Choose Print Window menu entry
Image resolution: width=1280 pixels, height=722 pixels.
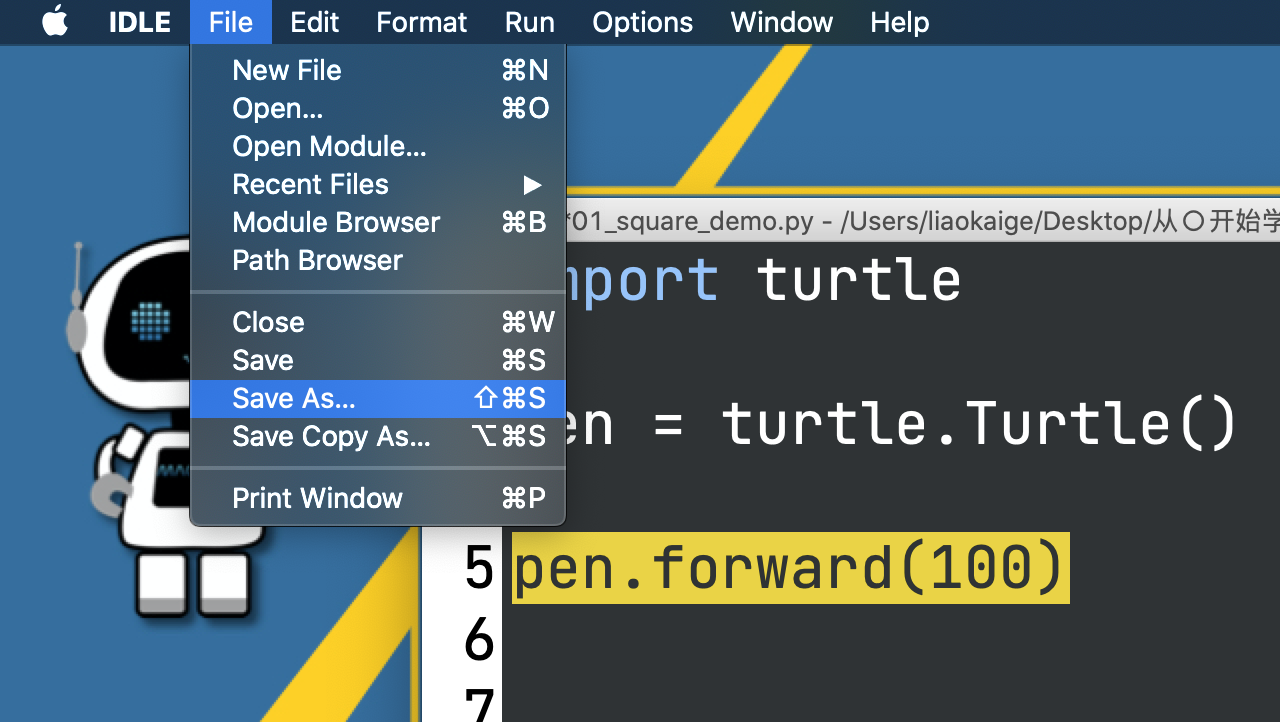tap(378, 498)
